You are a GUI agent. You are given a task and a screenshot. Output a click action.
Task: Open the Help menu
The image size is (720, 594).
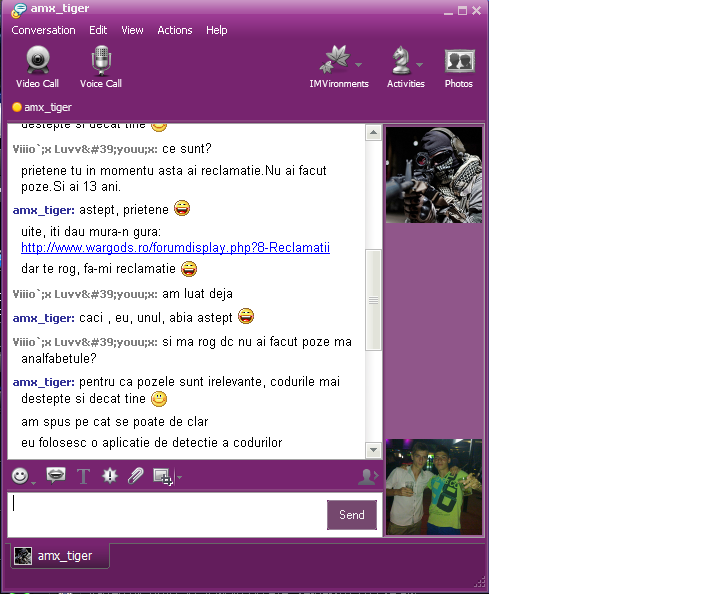[x=217, y=30]
